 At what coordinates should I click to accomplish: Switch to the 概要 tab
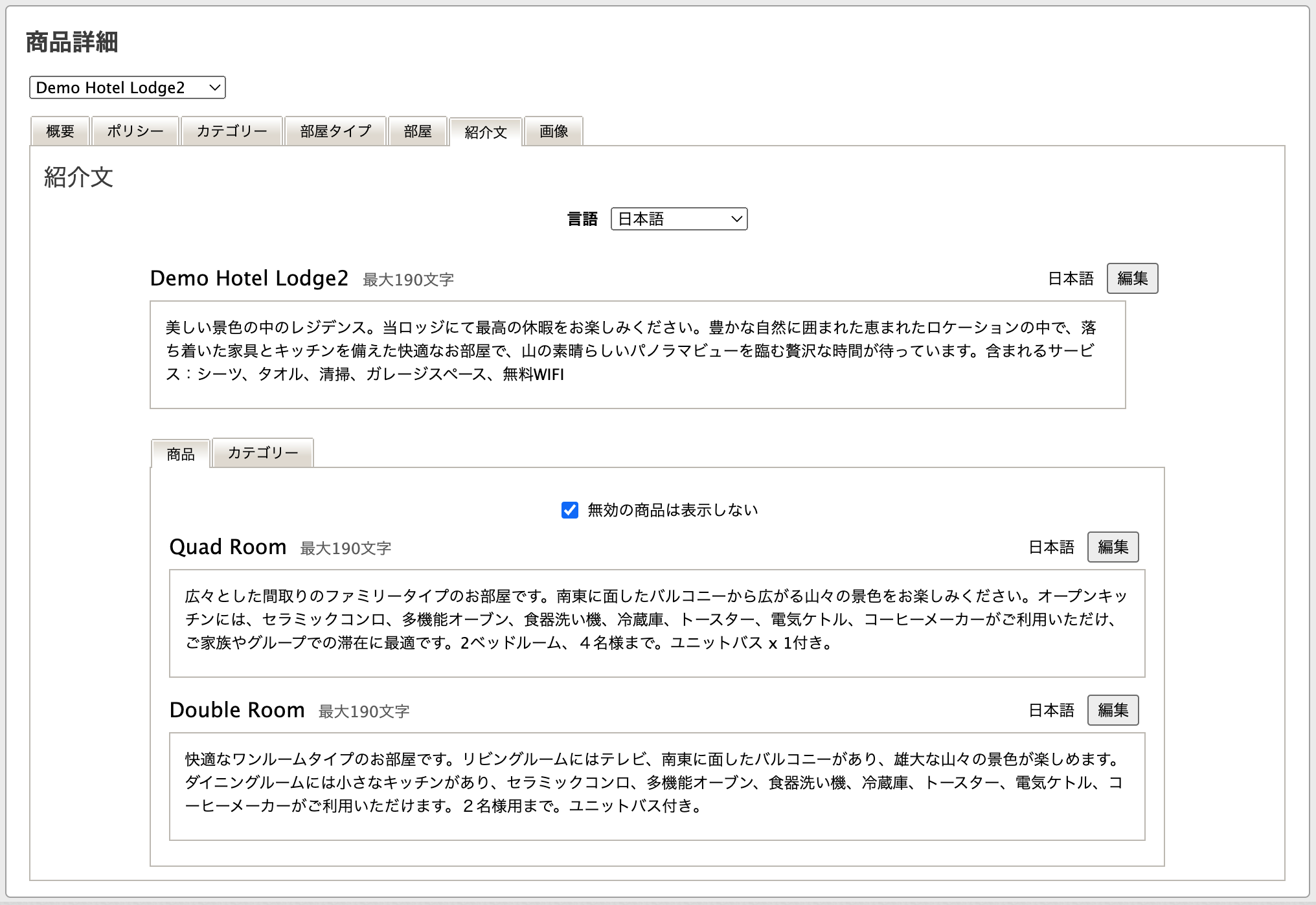pyautogui.click(x=60, y=131)
